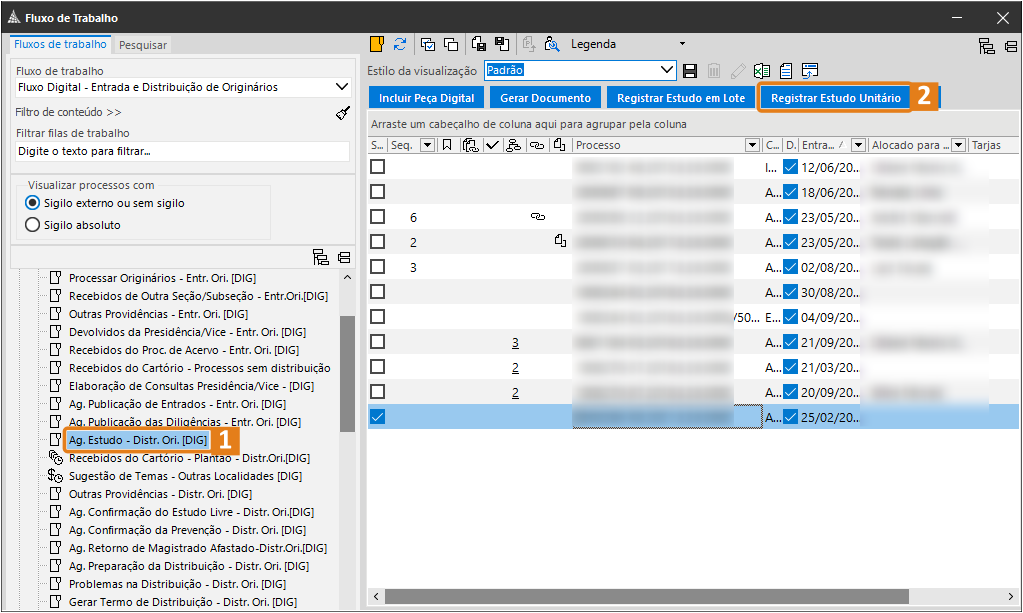Open the Fluxo de trabalho dropdown
The width and height of the screenshot is (1023, 613).
pyautogui.click(x=343, y=87)
